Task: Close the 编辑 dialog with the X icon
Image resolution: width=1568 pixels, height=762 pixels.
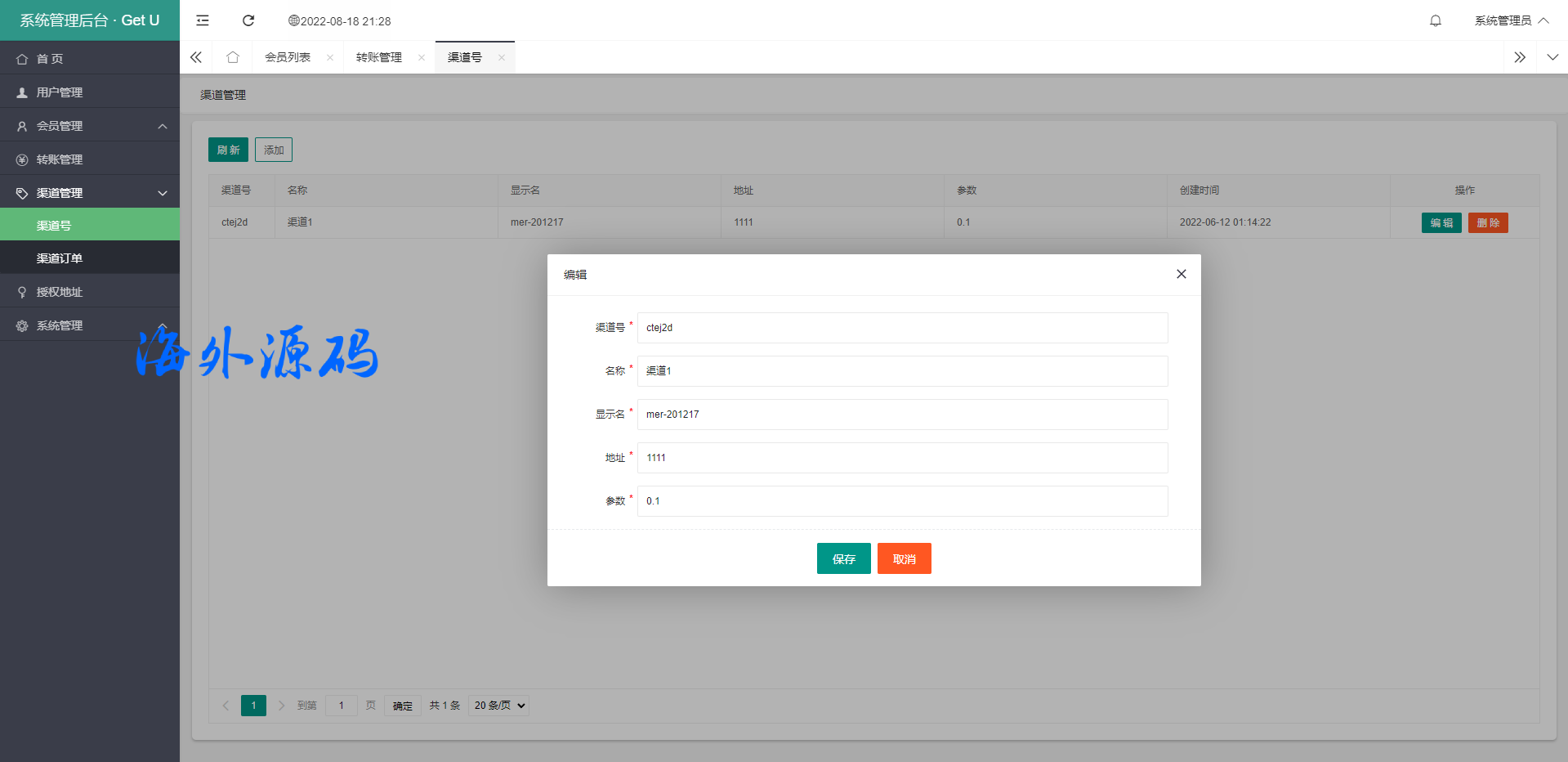Action: tap(1181, 274)
